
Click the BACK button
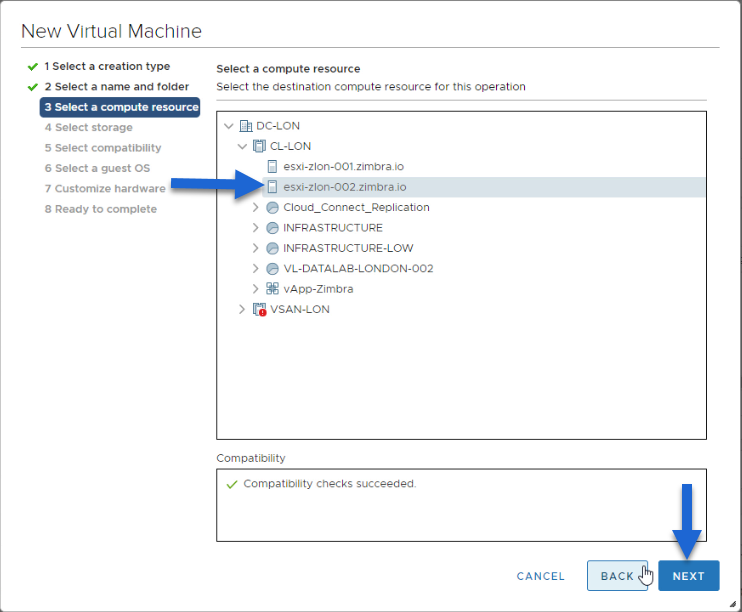[x=617, y=576]
